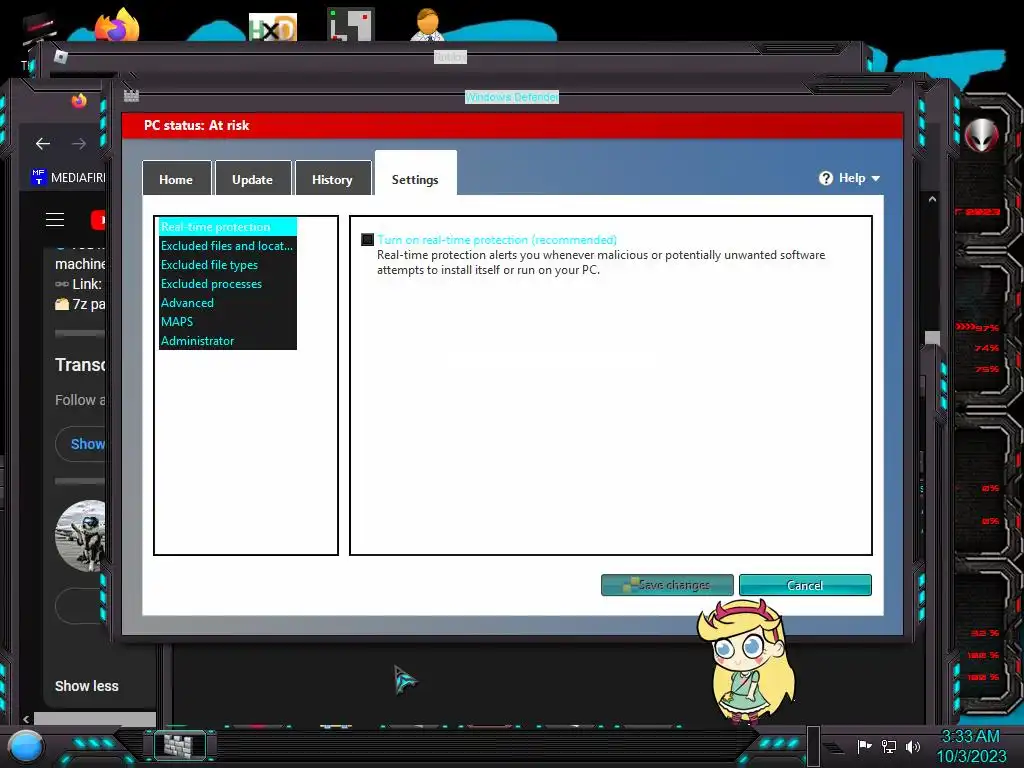Click the Start orb button

click(x=25, y=748)
